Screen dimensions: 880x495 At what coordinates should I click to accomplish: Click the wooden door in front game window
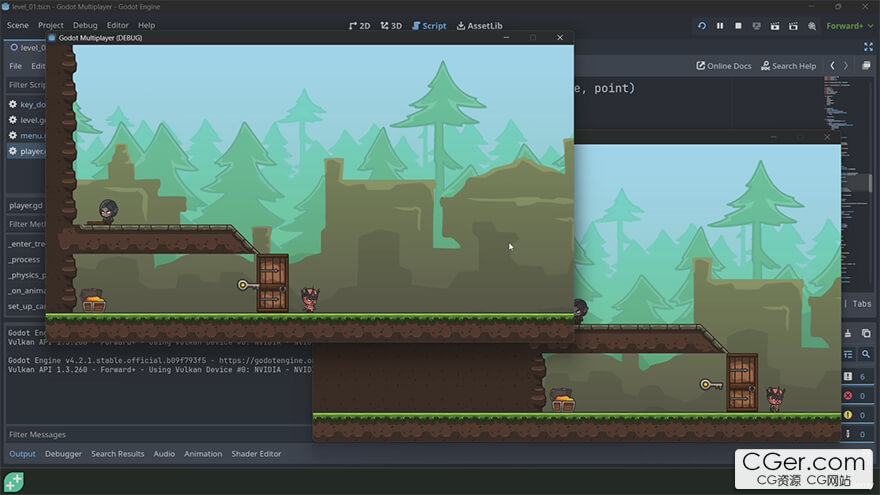(x=273, y=283)
